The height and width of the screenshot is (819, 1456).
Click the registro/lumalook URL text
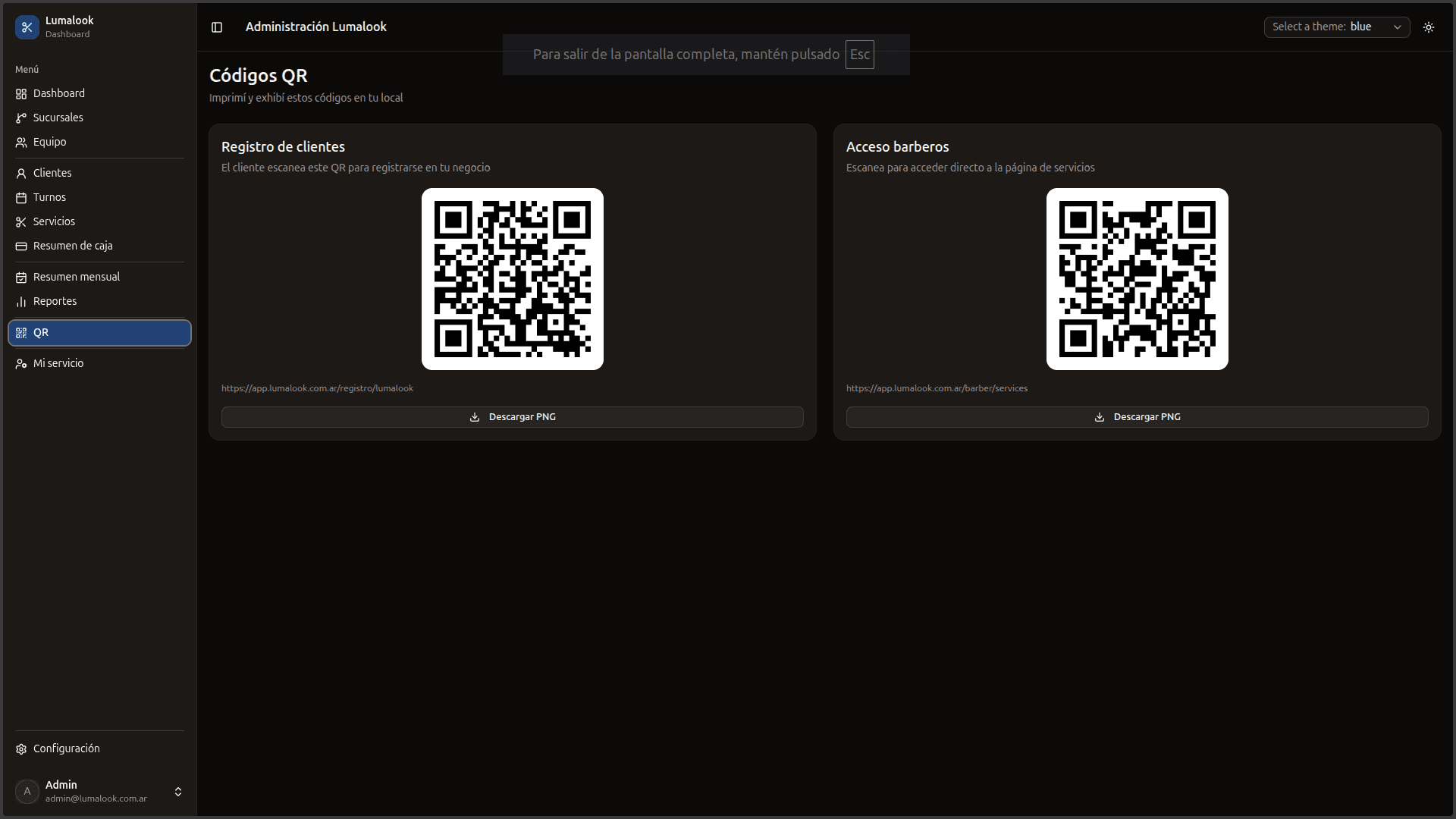point(318,388)
